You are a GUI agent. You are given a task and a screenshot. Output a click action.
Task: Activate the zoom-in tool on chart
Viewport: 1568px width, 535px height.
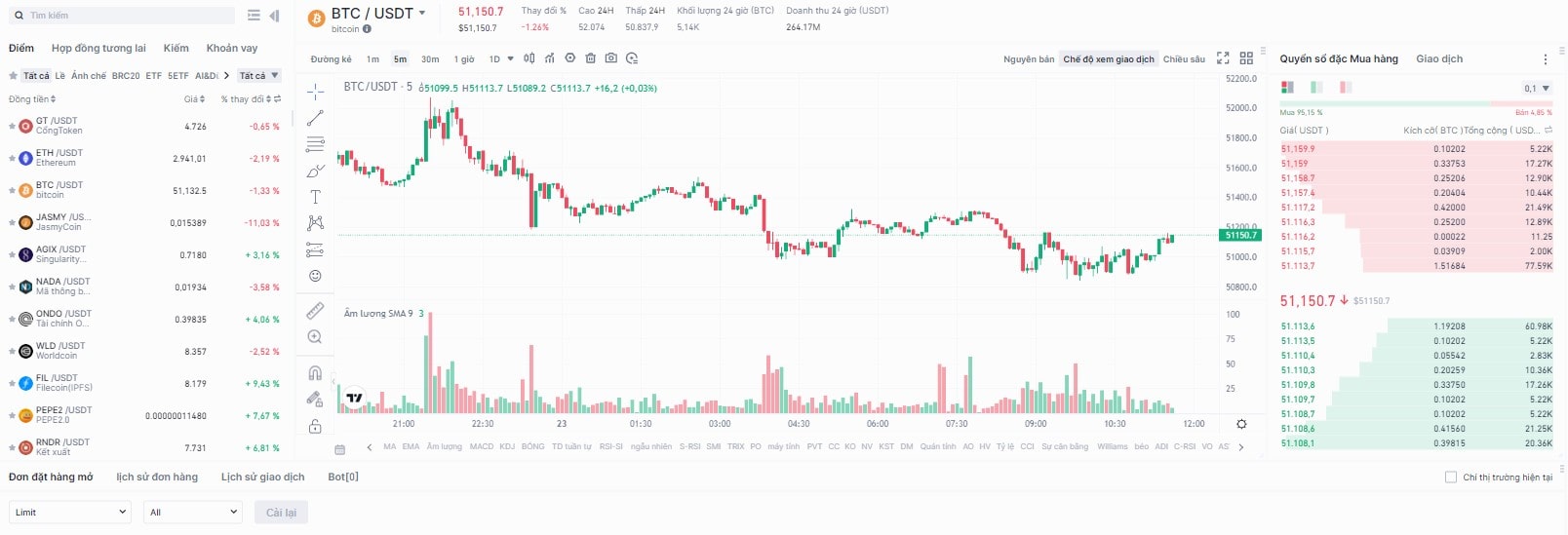[x=315, y=337]
